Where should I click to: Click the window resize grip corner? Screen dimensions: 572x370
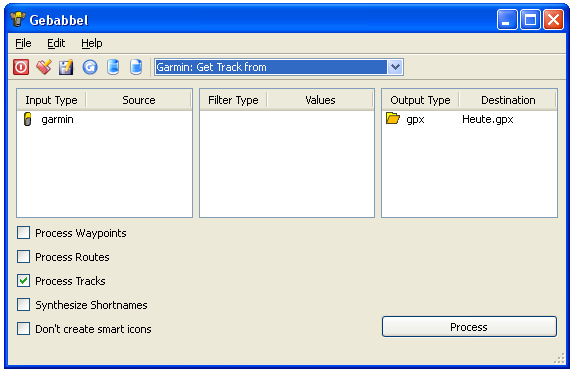(x=559, y=358)
